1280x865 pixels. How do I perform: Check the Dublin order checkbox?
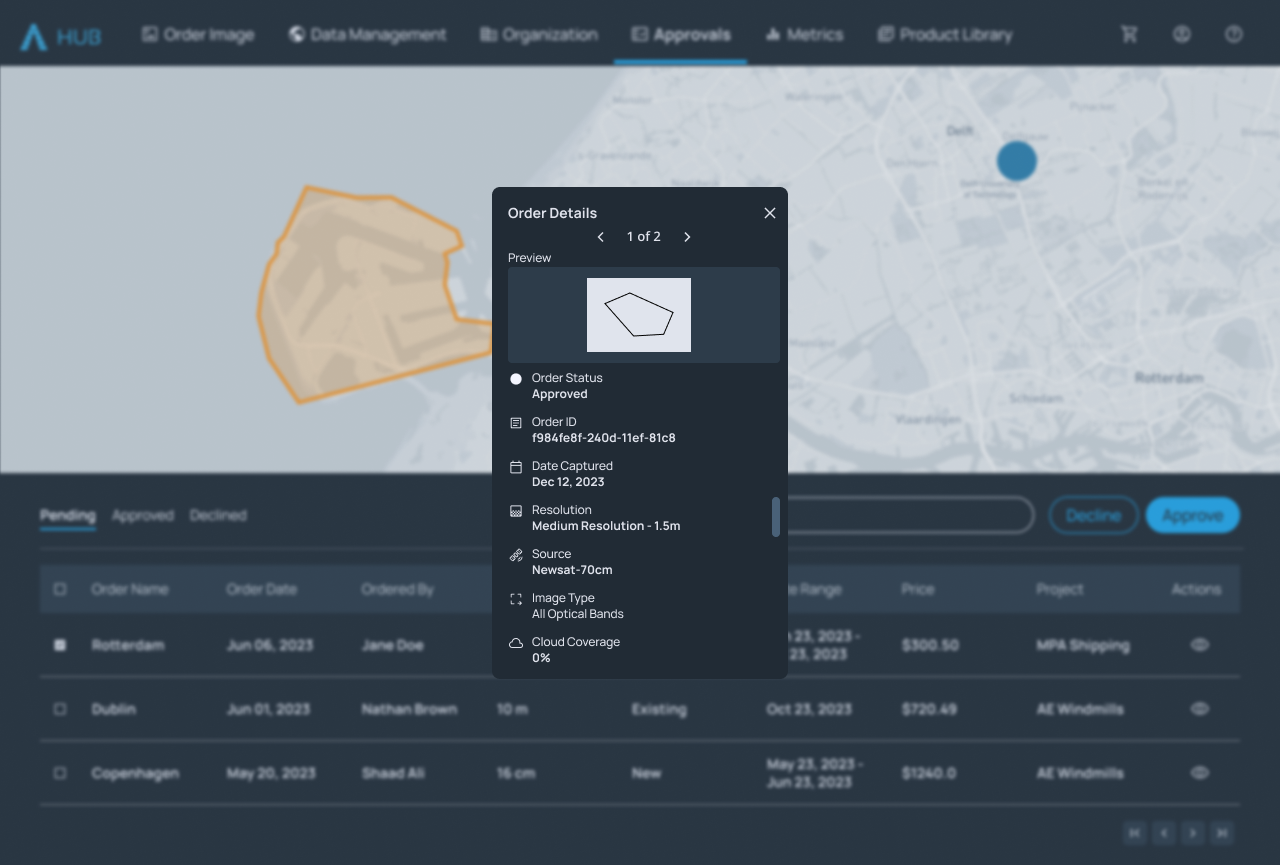pyautogui.click(x=60, y=709)
